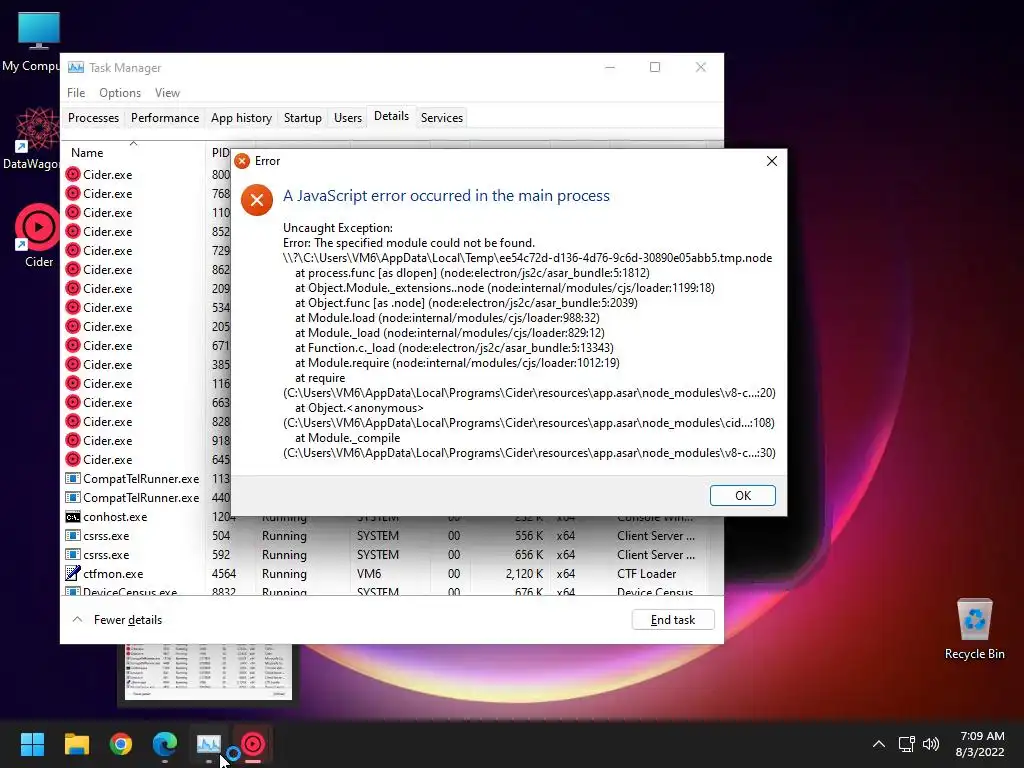The image size is (1024, 768).
Task: Open the My Computer desktop icon
Action: point(31,42)
